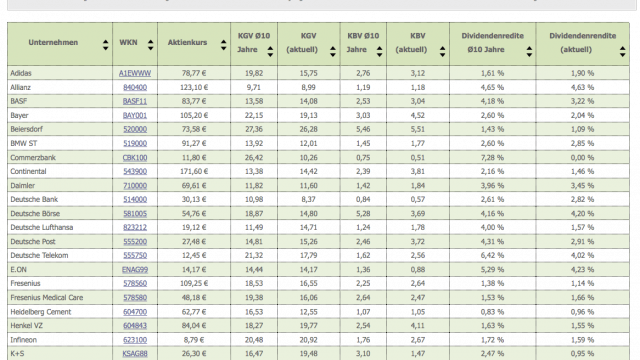Viewport: 640px width, 360px height.
Task: Sort KGV (aktuell) column via arrows
Action: point(333,51)
